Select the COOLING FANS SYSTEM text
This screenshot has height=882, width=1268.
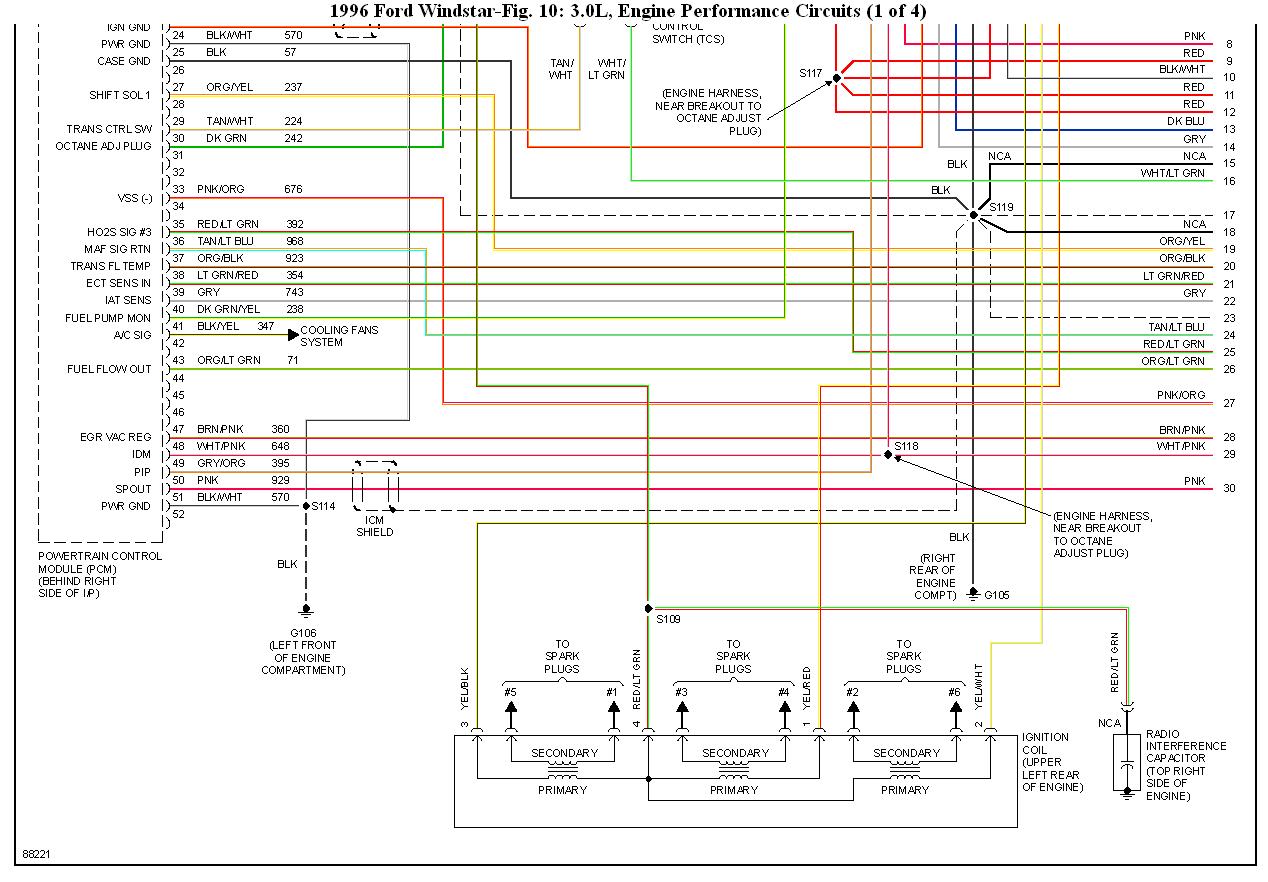(x=339, y=336)
